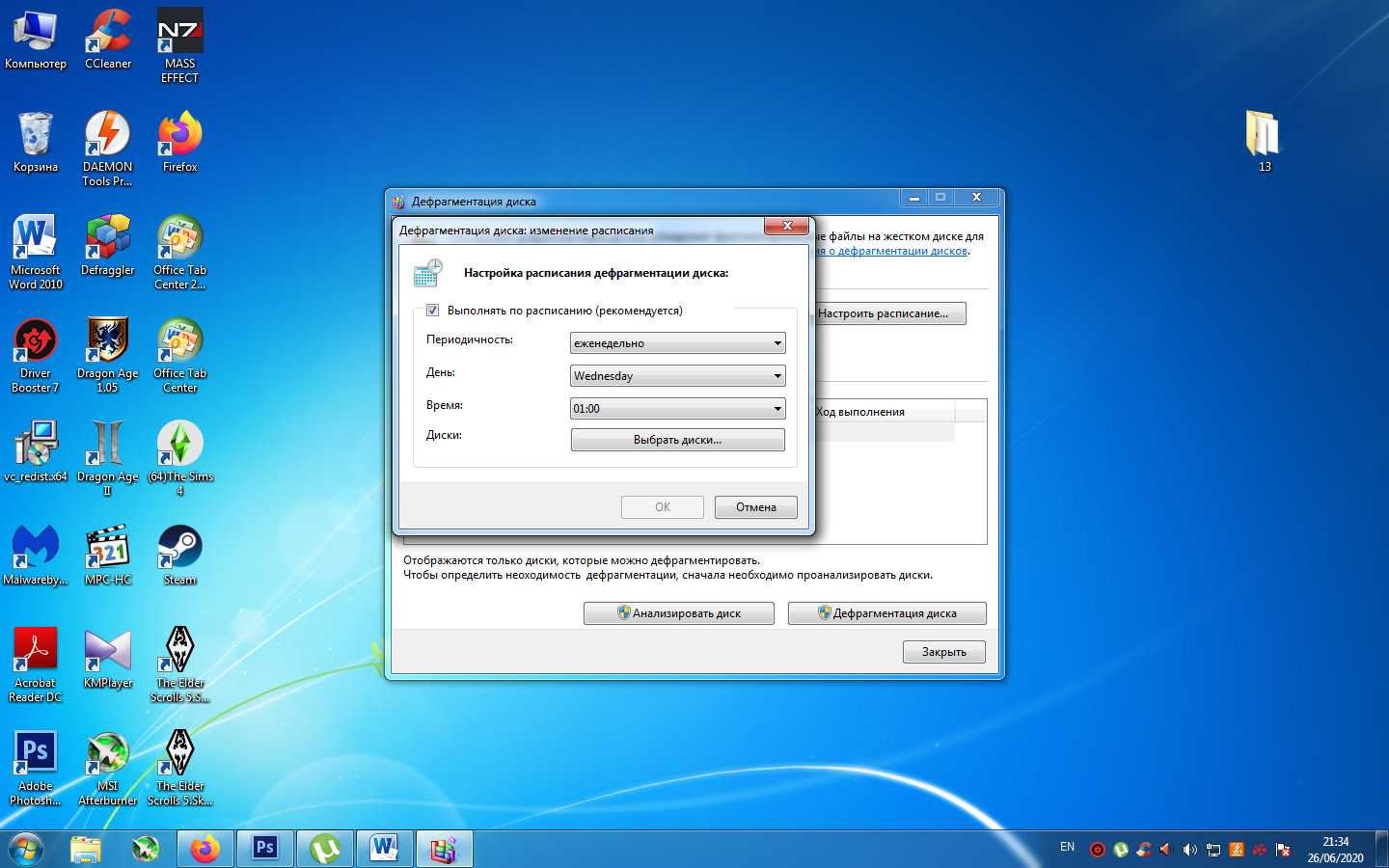Switch to Word in the taskbar
1389x868 pixels.
pyautogui.click(x=384, y=849)
